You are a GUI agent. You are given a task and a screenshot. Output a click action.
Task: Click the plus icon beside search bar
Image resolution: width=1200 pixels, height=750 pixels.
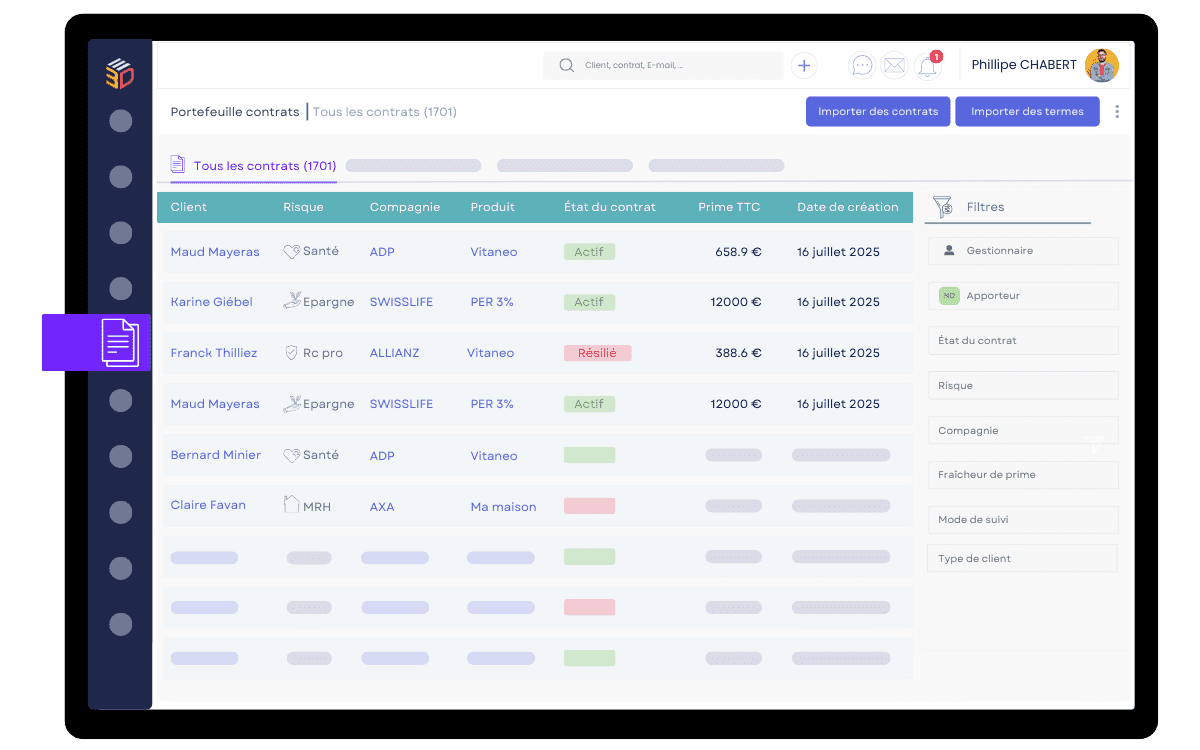[x=804, y=66]
